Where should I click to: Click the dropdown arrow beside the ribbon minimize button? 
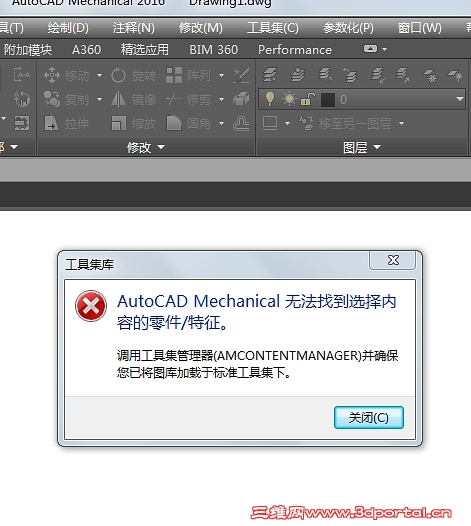[385, 49]
